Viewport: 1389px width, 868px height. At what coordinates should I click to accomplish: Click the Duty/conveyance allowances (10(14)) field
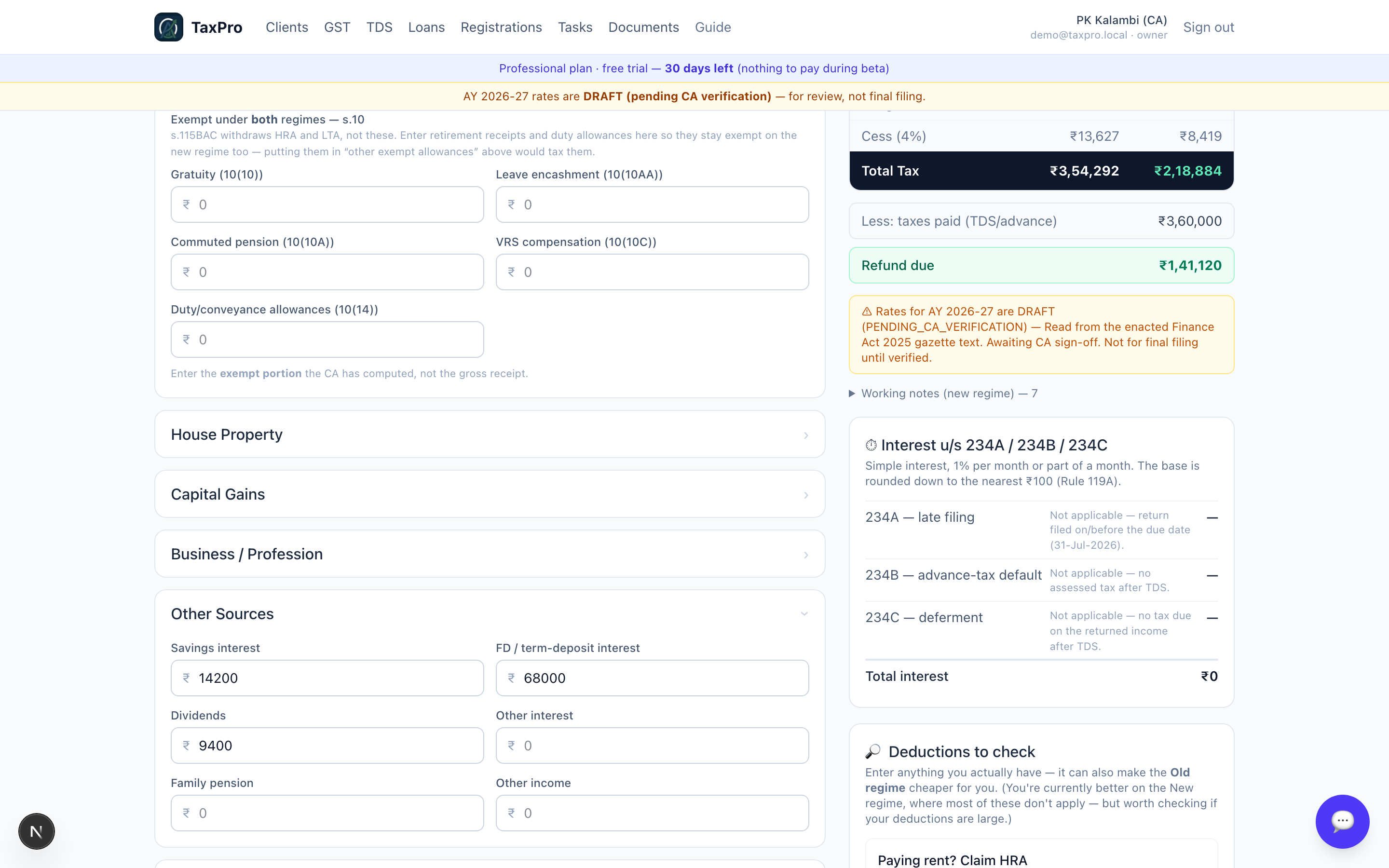327,339
